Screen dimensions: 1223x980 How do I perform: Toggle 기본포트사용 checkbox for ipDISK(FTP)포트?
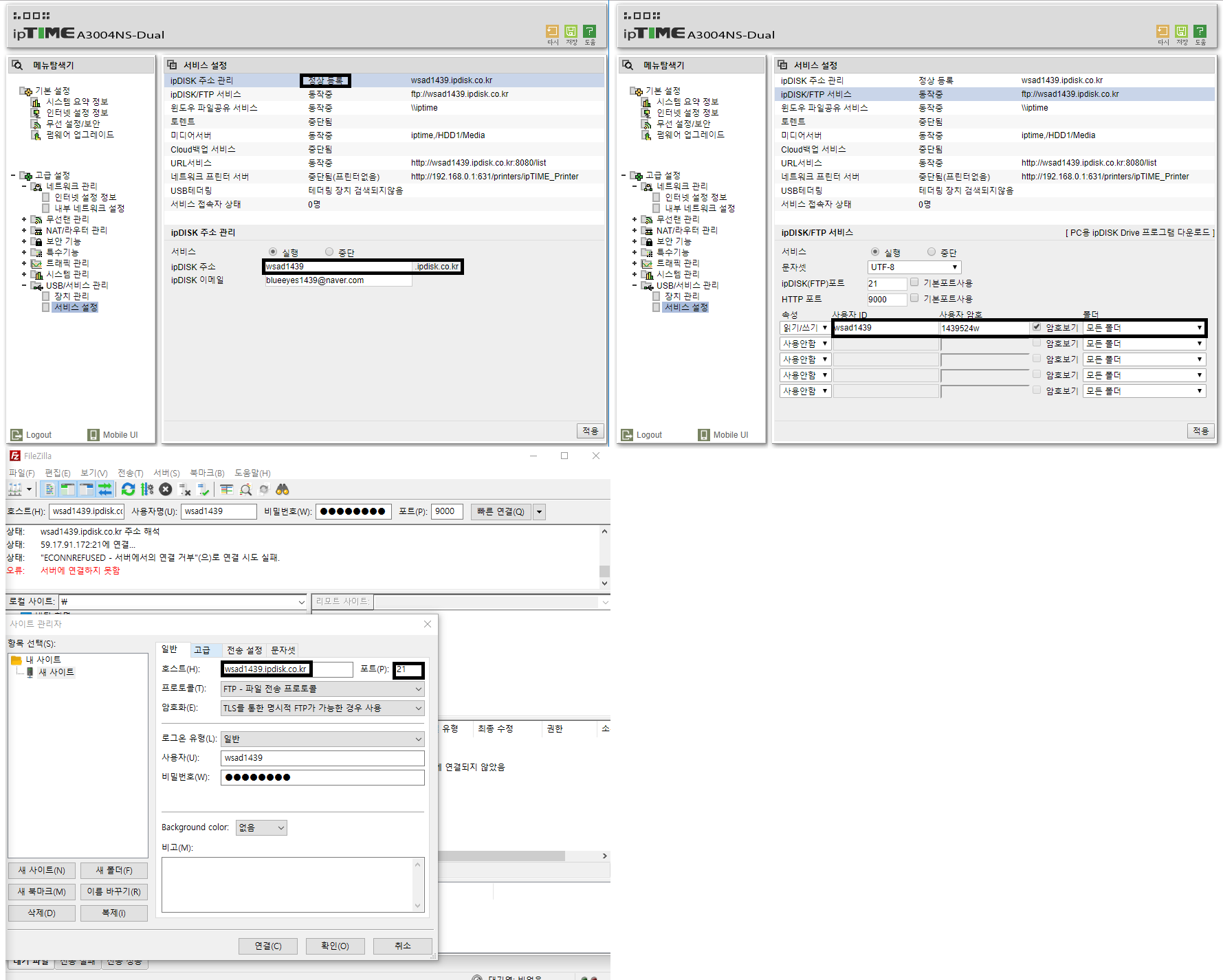tap(914, 282)
